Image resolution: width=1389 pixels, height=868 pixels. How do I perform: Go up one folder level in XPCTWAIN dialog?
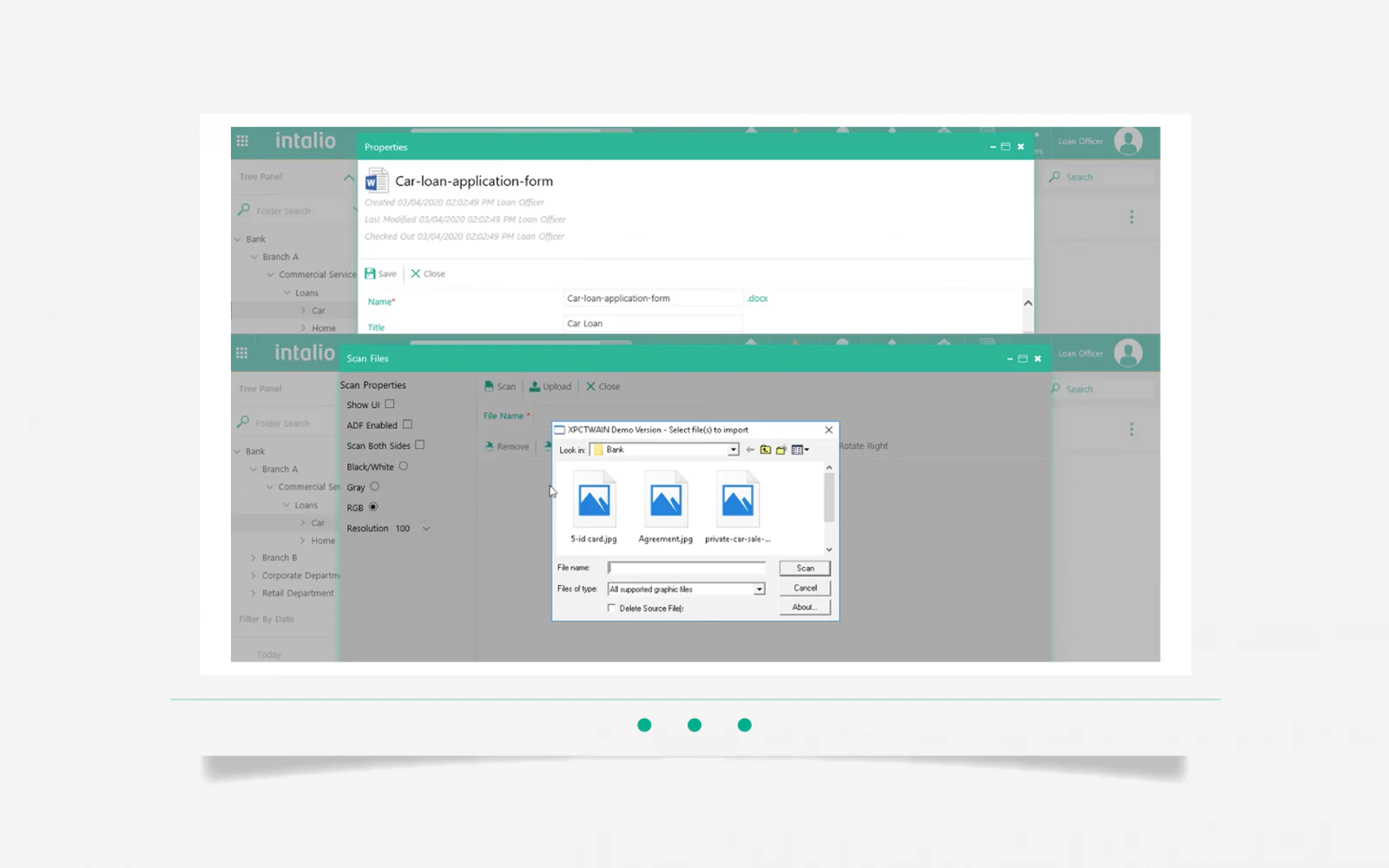[x=766, y=450]
